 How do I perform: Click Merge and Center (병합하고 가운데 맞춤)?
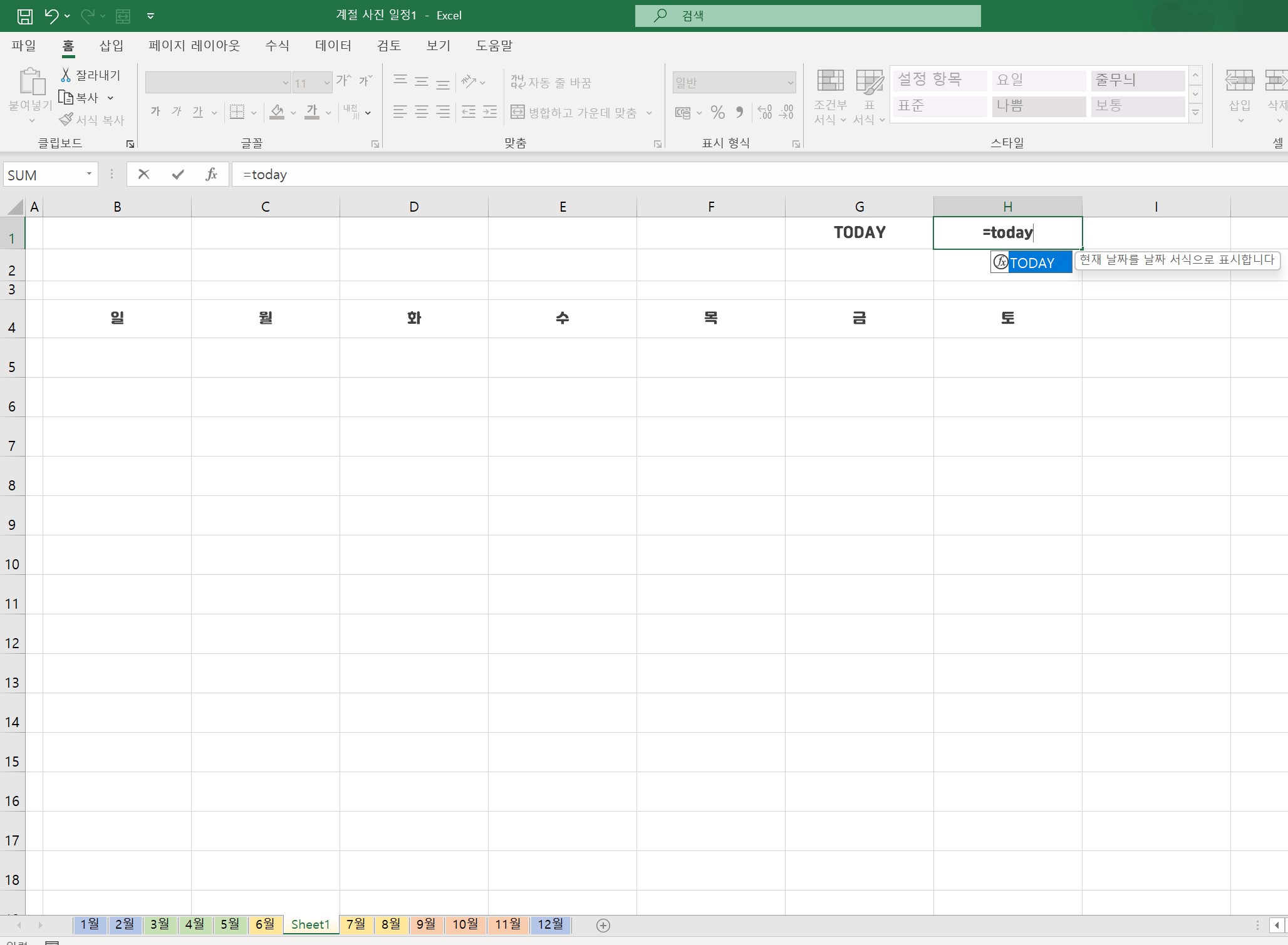click(x=573, y=113)
